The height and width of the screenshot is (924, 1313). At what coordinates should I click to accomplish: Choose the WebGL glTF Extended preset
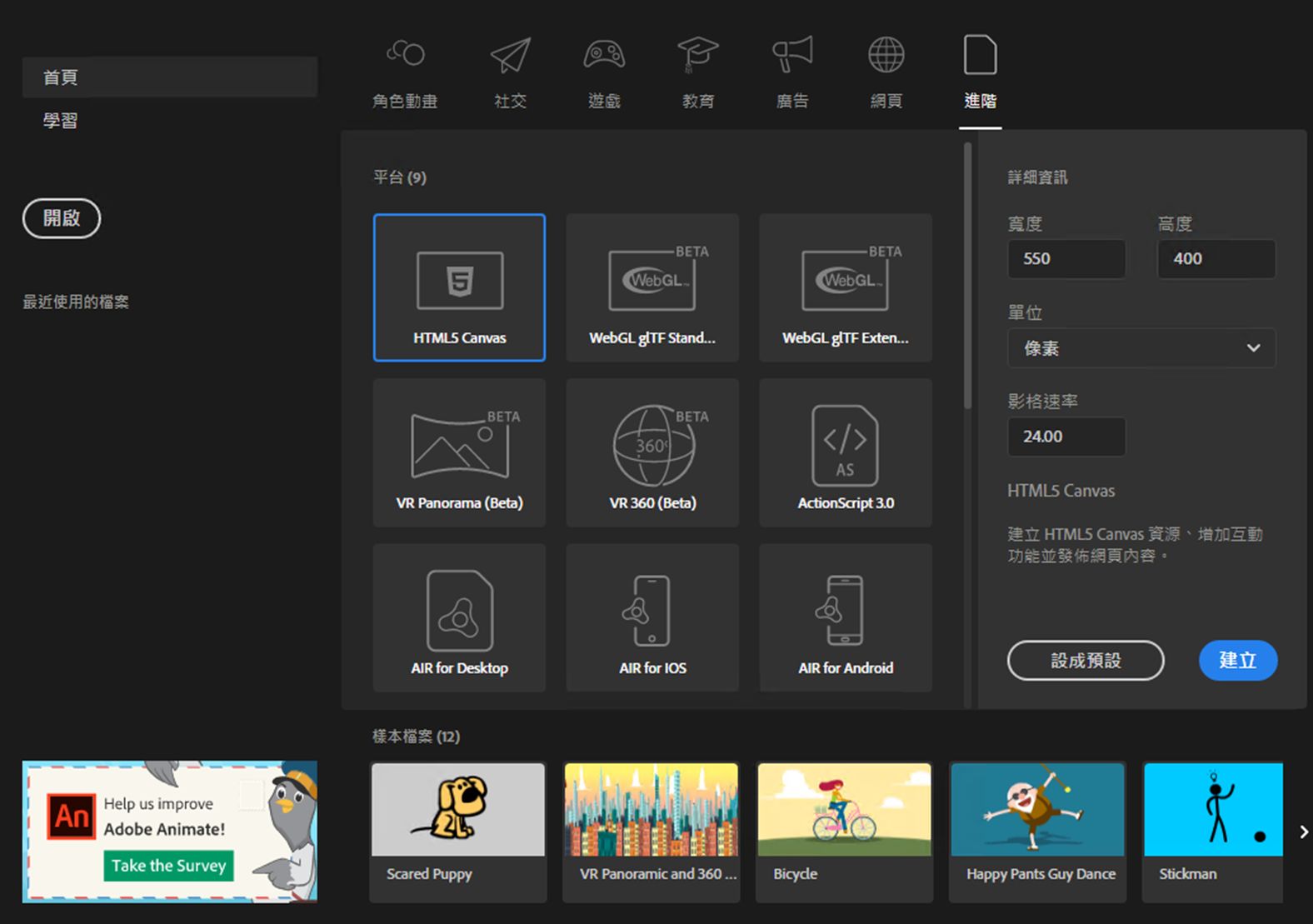tap(846, 287)
